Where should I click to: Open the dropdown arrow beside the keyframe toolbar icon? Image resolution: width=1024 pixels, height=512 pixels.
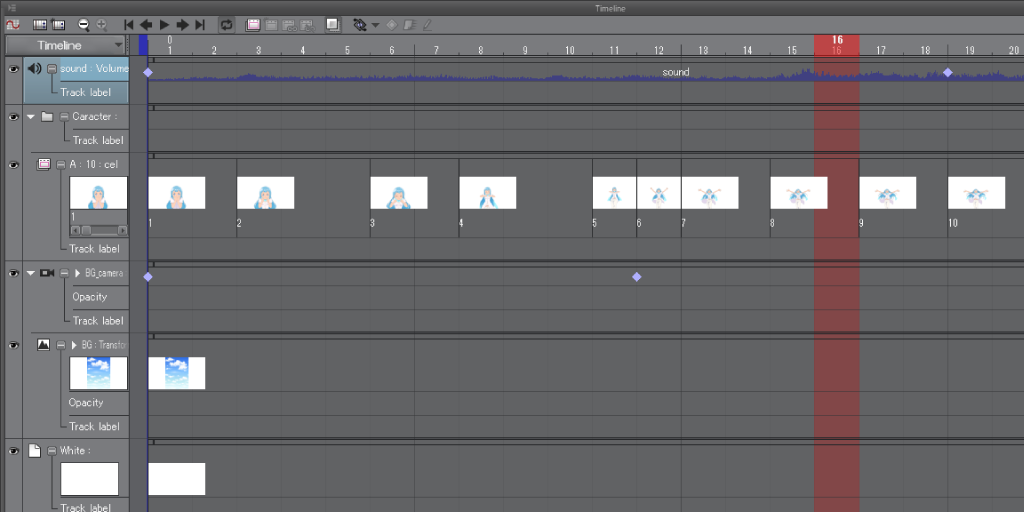375,24
